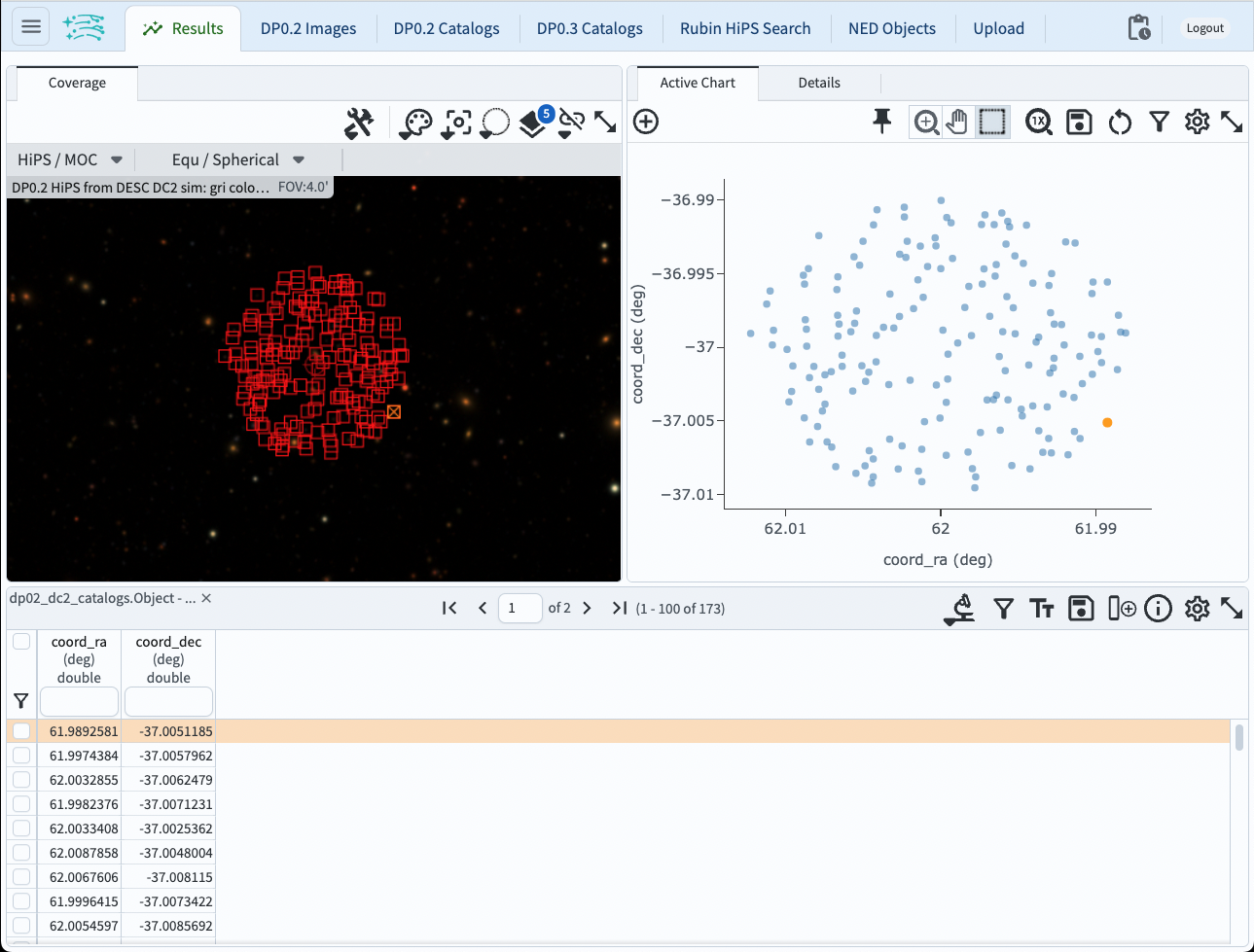Go to previous table page
Screen dimensions: 1254x952
483,608
